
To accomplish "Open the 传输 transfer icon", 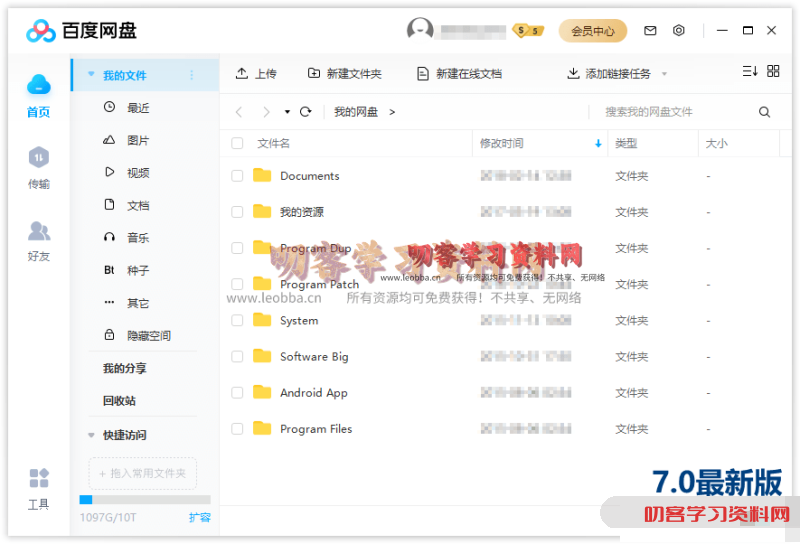I will tap(39, 157).
